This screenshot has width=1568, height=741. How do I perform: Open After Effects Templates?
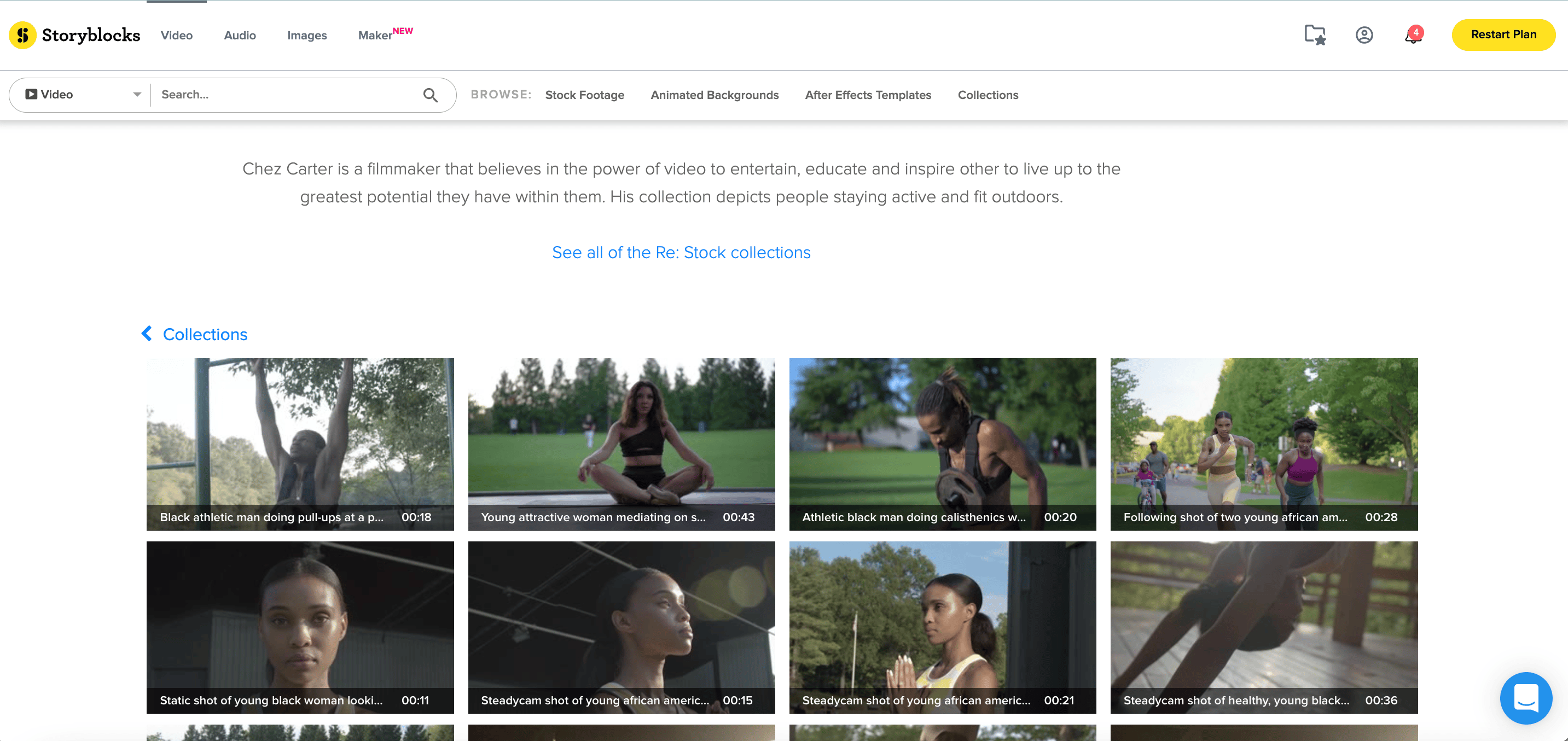pos(867,95)
